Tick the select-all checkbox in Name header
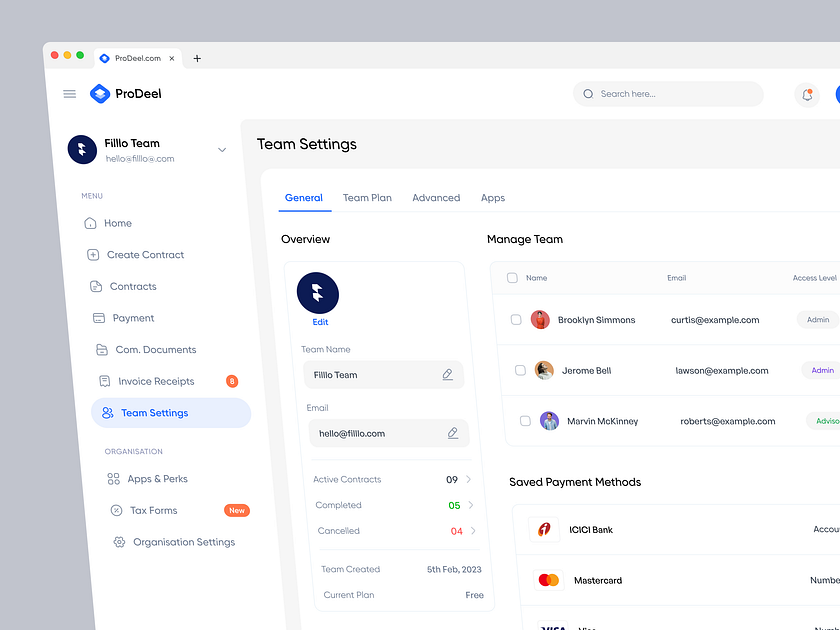 tap(513, 278)
